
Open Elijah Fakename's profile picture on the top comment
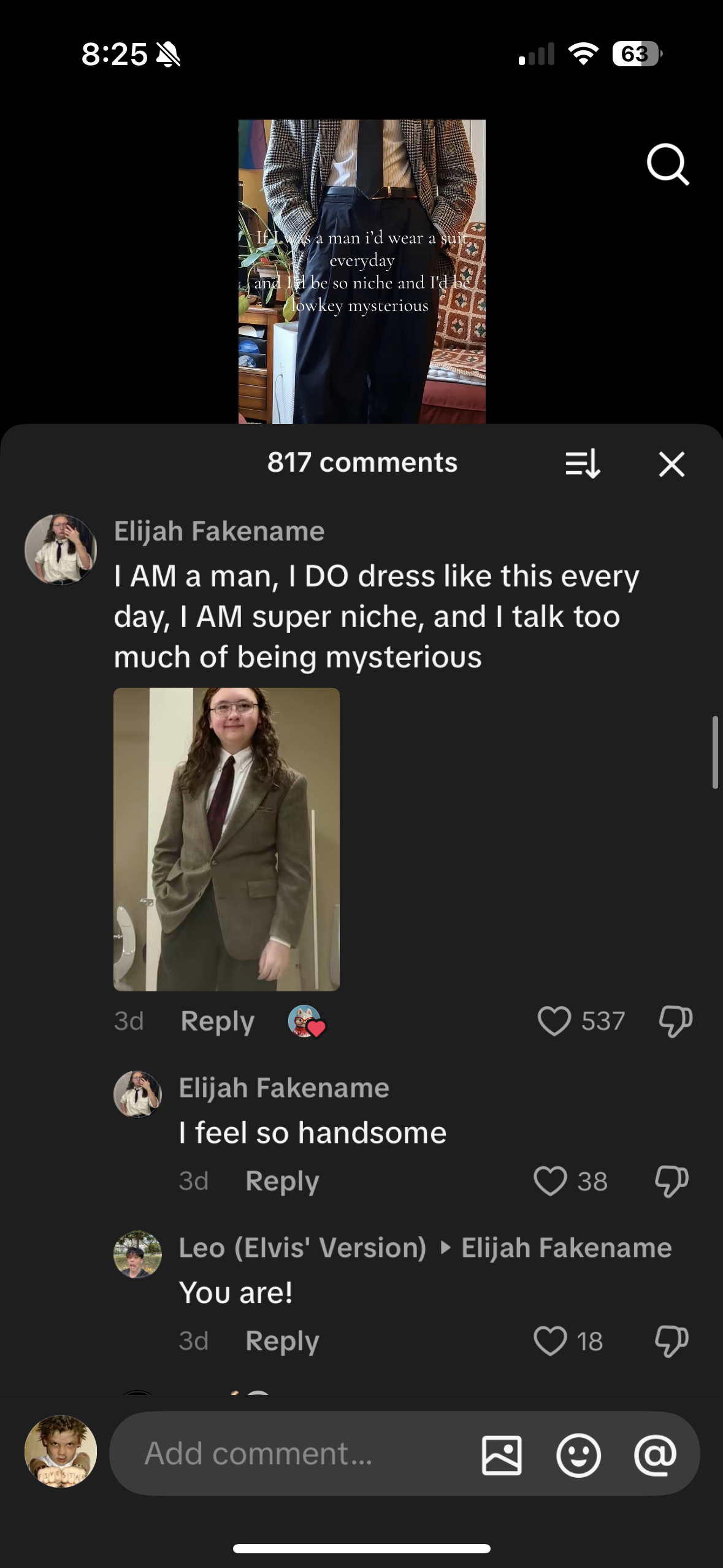(x=61, y=550)
